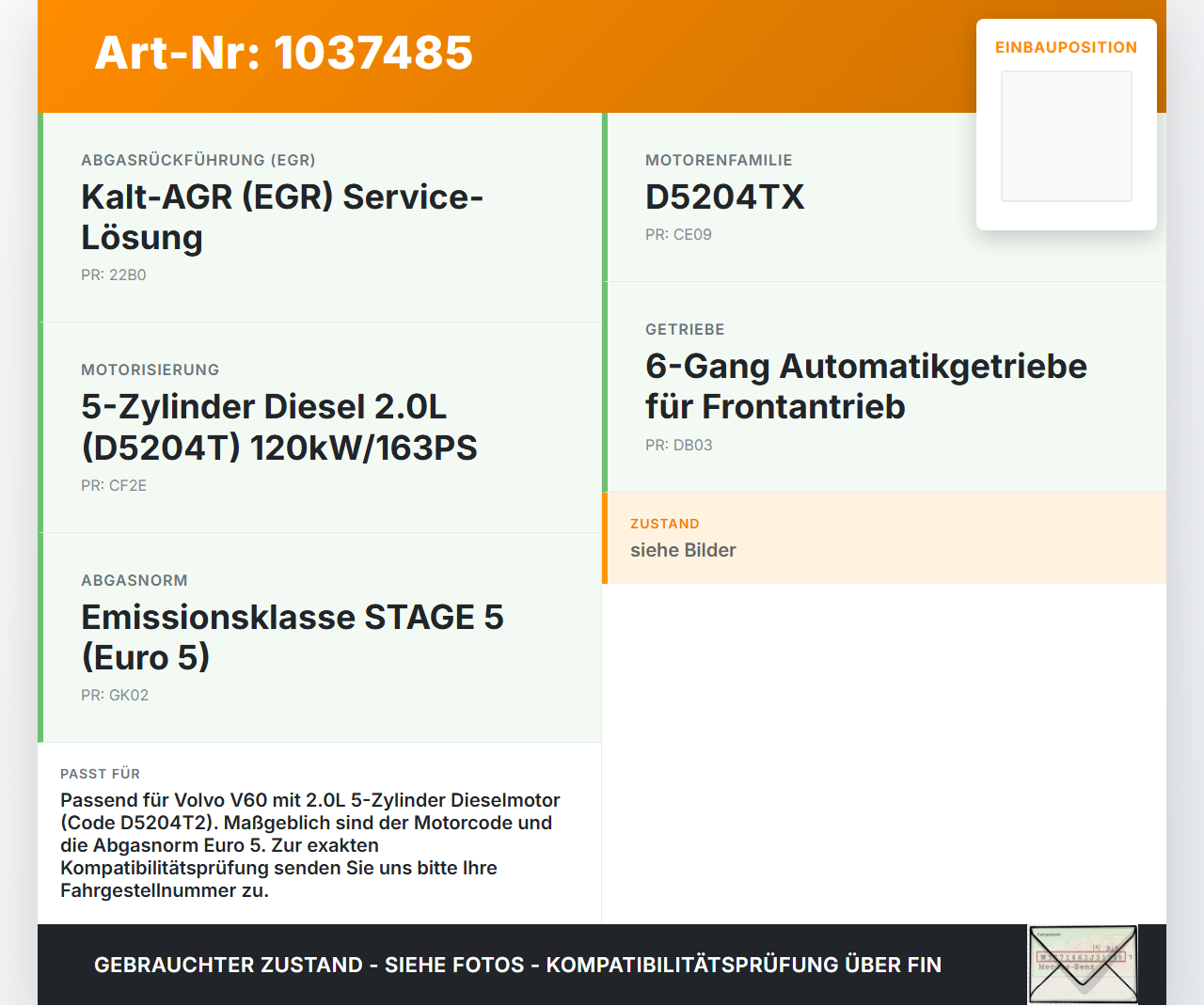Image resolution: width=1204 pixels, height=1006 pixels.
Task: Click the MOTORENFAMILIE label
Action: 719,160
